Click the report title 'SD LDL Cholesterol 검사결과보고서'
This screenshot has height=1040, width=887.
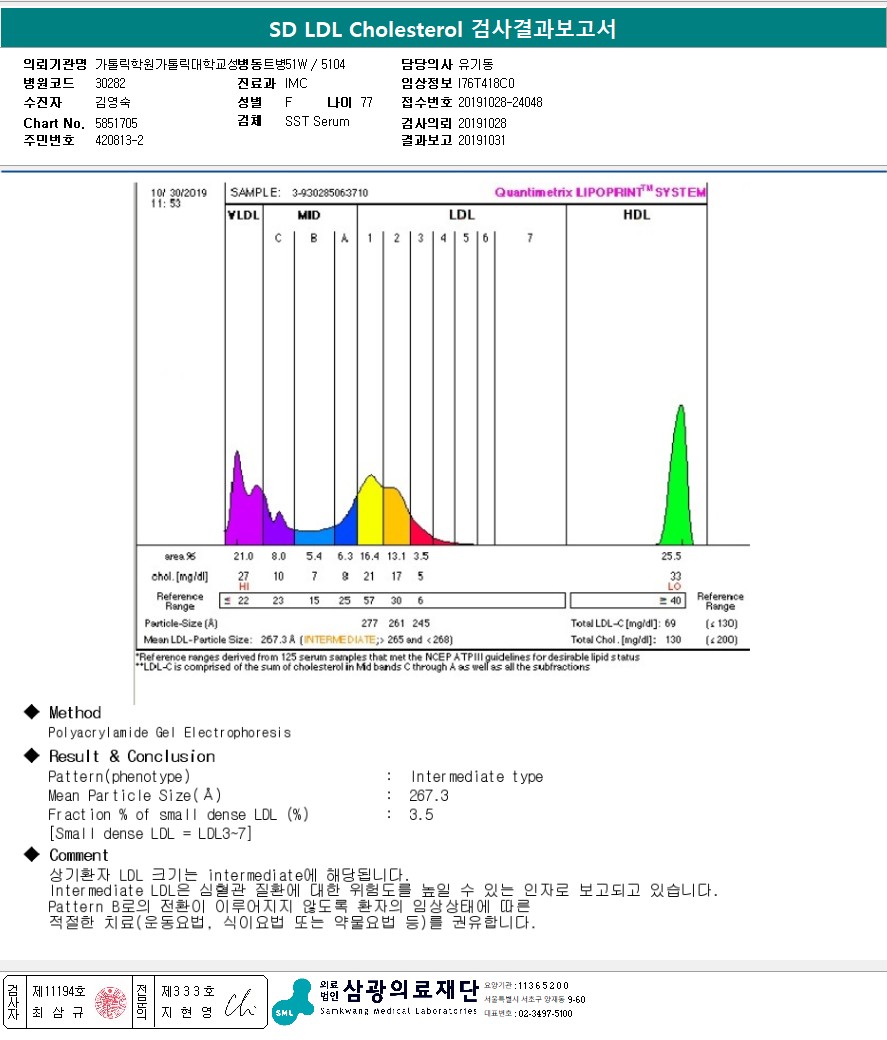click(x=443, y=29)
